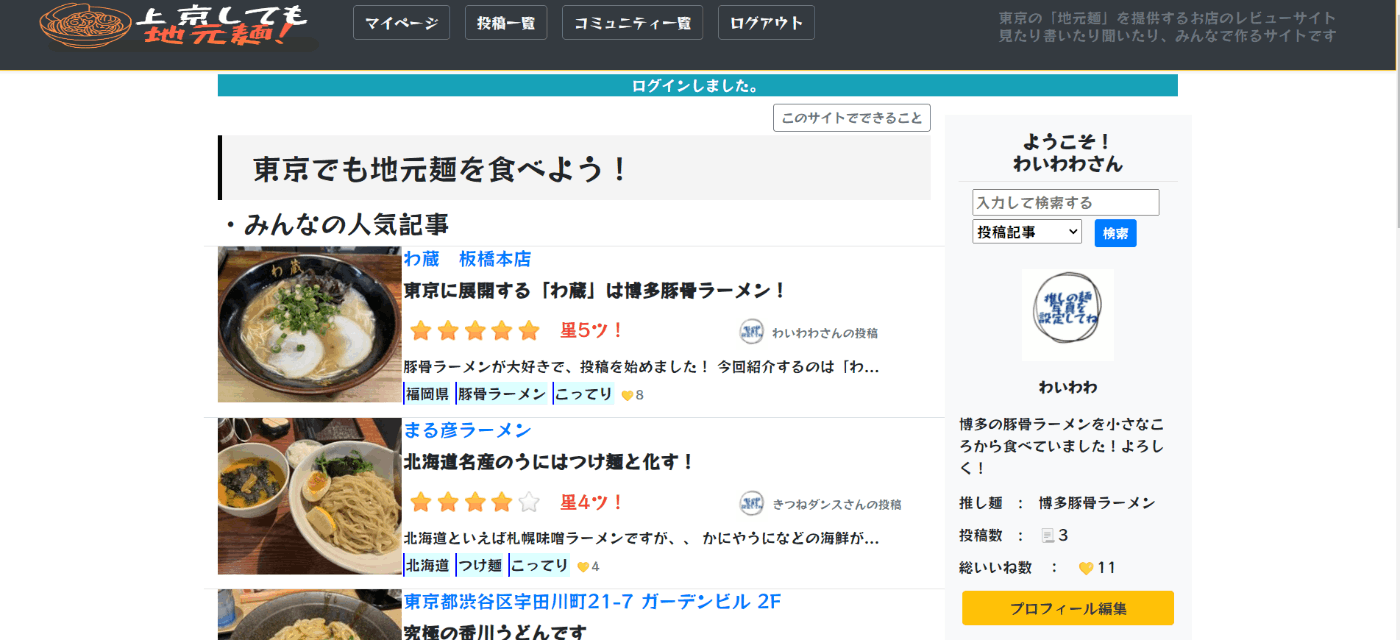Click the 投稿数 document icon
Viewport: 1400px width, 640px height.
(1048, 536)
